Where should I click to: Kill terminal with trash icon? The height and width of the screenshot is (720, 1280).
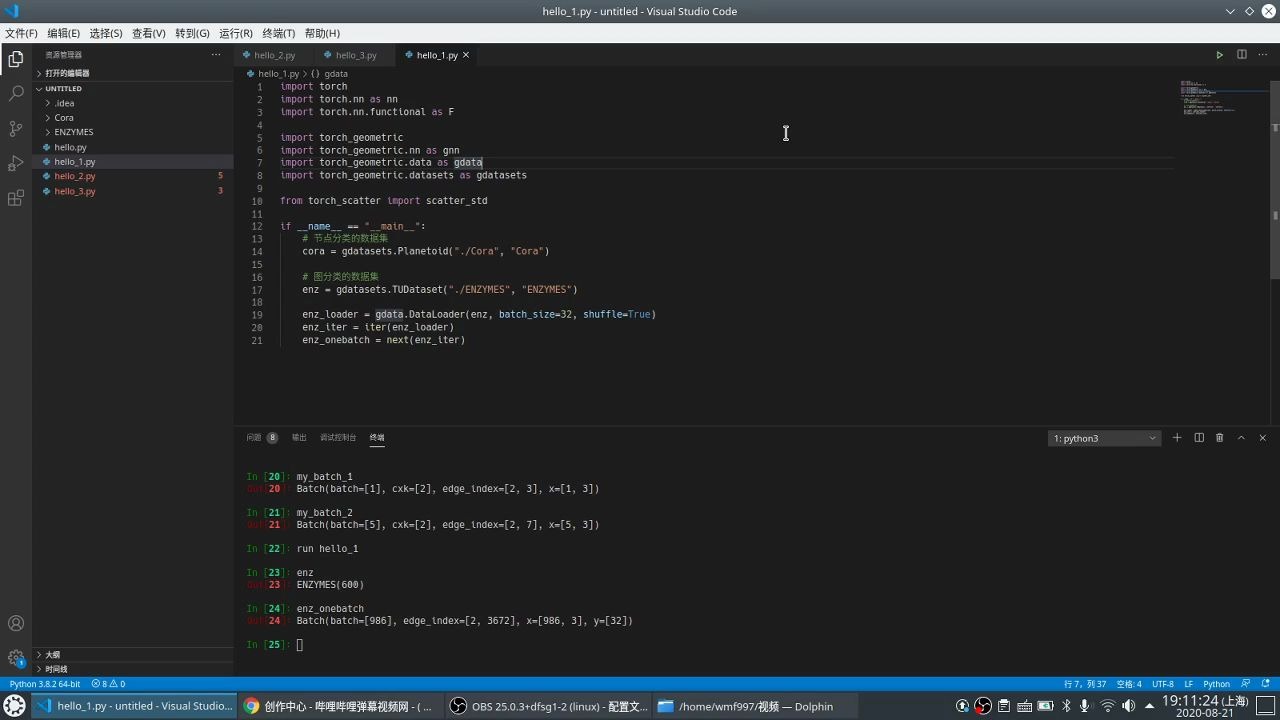pyautogui.click(x=1219, y=438)
